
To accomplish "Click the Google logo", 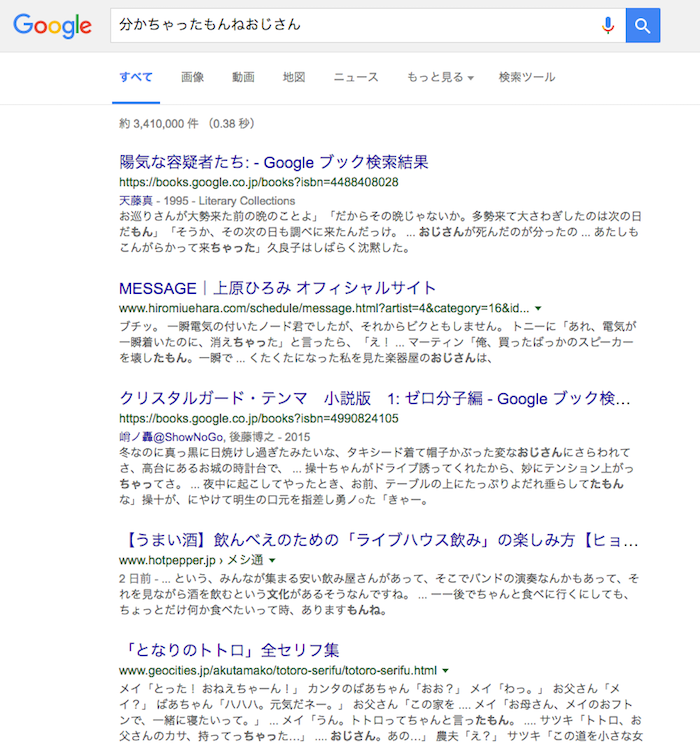I will [52, 25].
